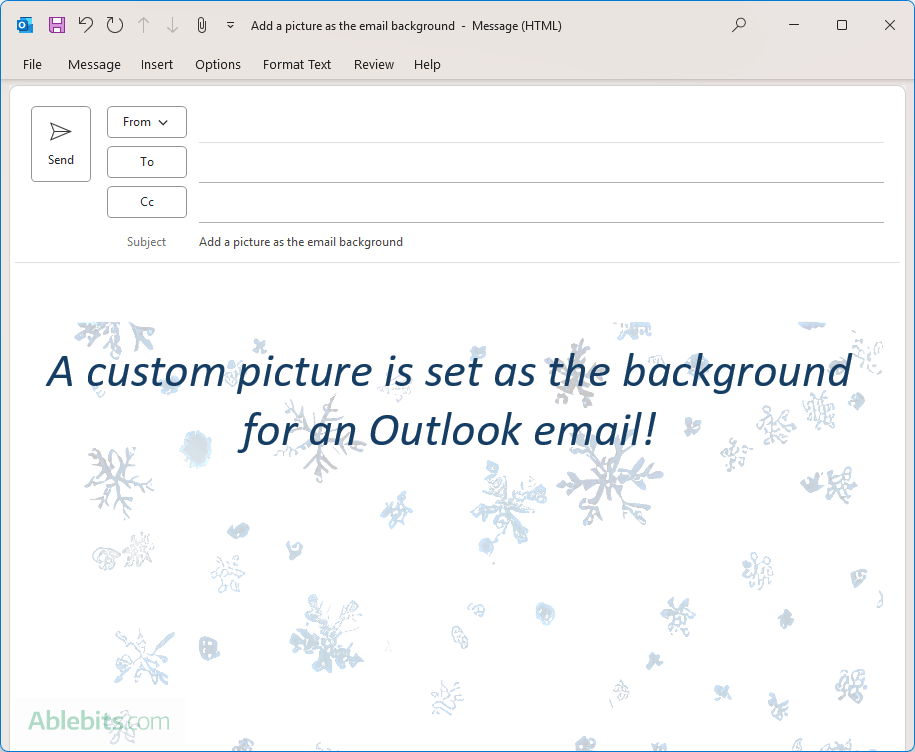915x752 pixels.
Task: Open the File menu
Action: (x=32, y=64)
